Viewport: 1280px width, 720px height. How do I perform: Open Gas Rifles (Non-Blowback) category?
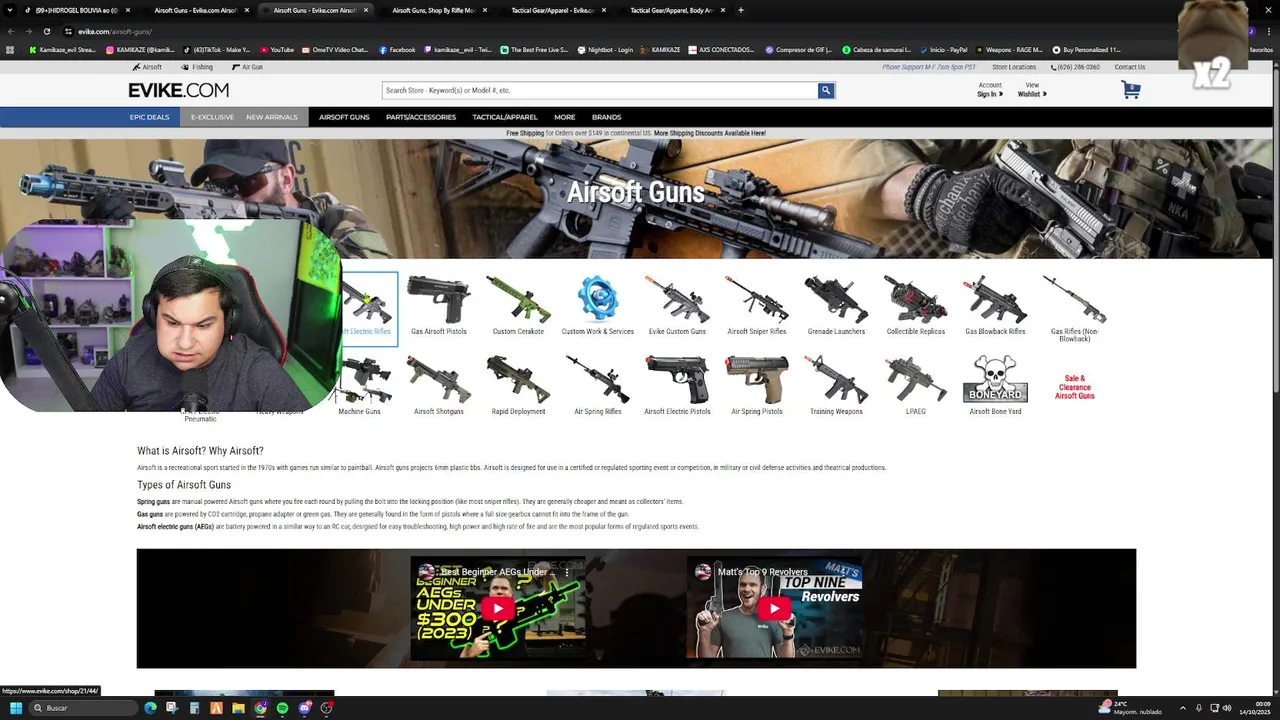[1075, 309]
